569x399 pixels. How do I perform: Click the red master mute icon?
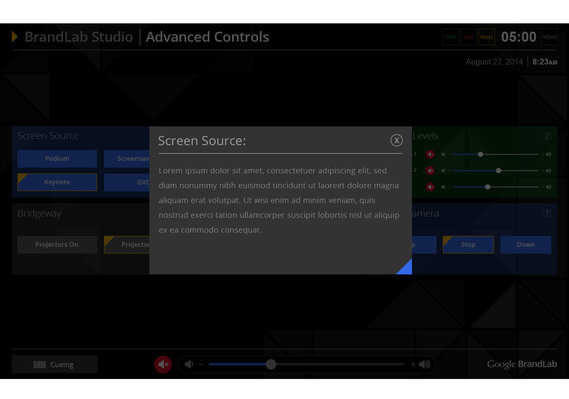pyautogui.click(x=163, y=364)
